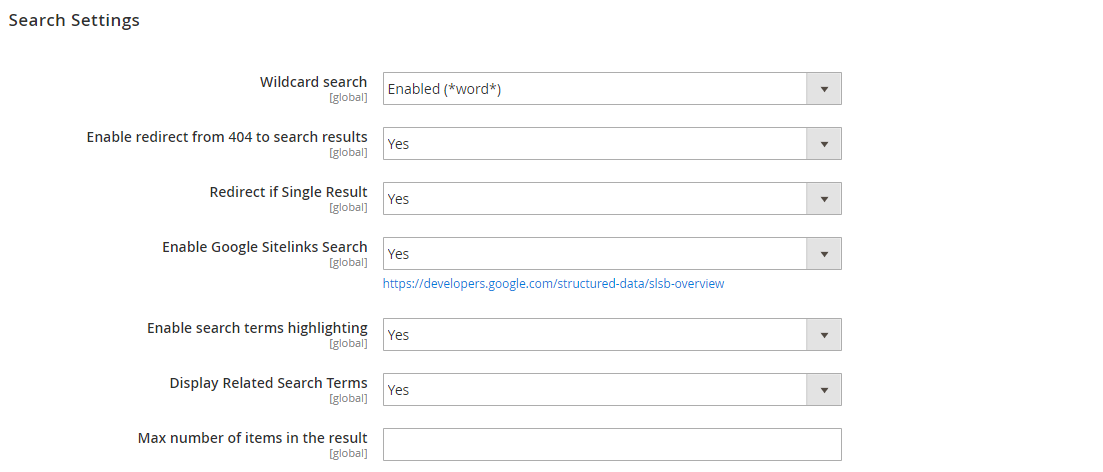Click the 'Enable Google Sitelinks Search' label
This screenshot has height=472, width=1103.
pyautogui.click(x=264, y=247)
